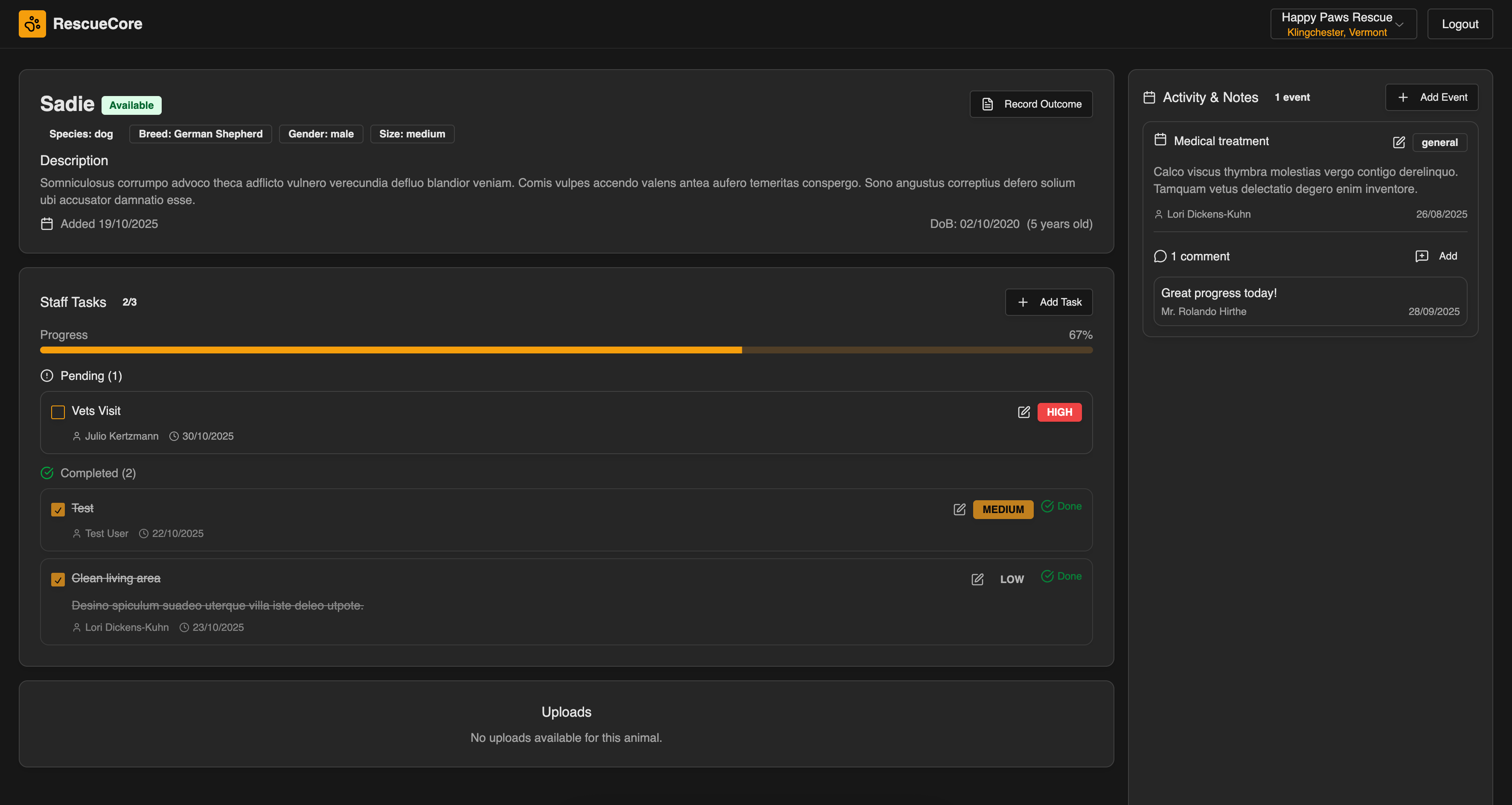Image resolution: width=1512 pixels, height=805 pixels.
Task: Click the comment bubble icon near 1 comment
Action: 1160,256
